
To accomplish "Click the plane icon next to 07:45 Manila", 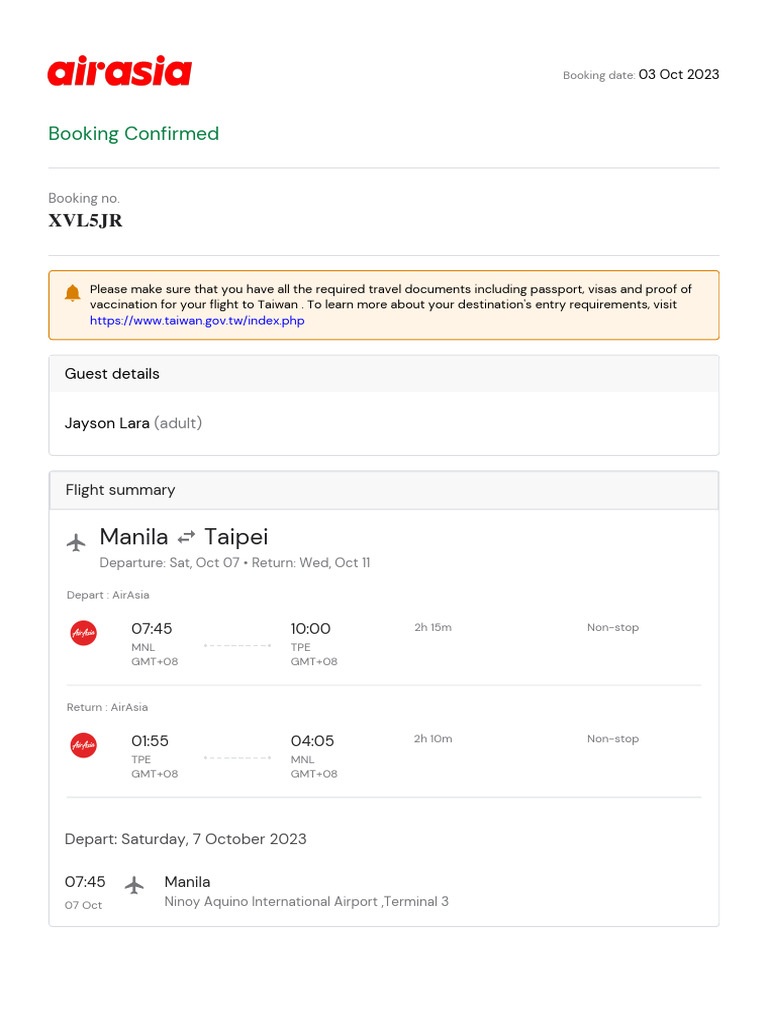I will 135,886.
